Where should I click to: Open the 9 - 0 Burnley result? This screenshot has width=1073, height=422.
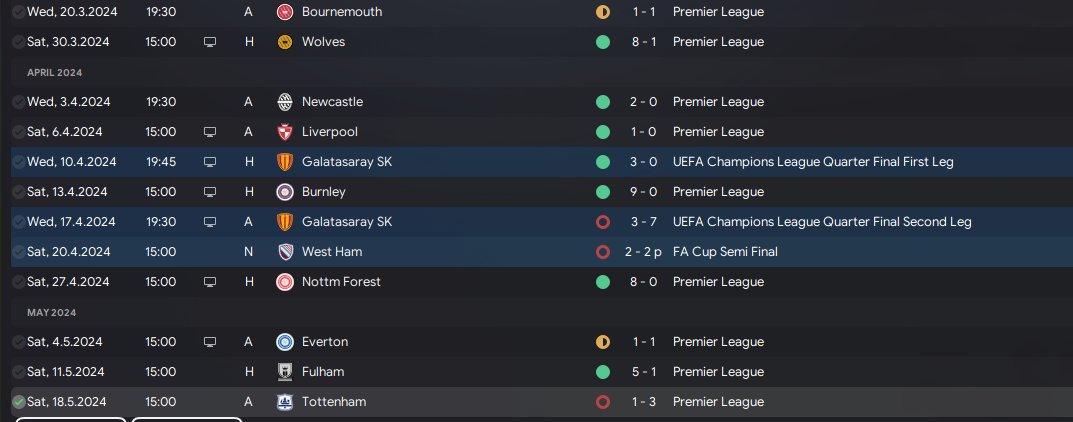pyautogui.click(x=644, y=192)
